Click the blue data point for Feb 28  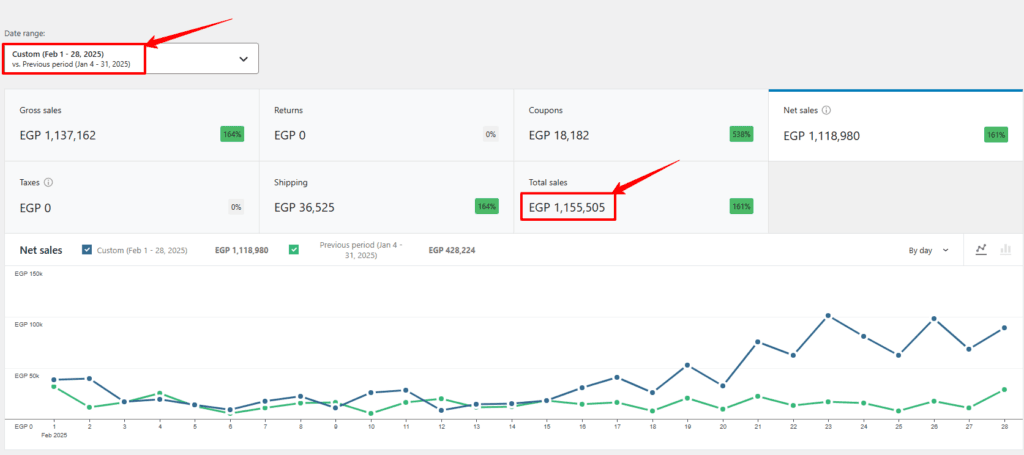[1004, 328]
